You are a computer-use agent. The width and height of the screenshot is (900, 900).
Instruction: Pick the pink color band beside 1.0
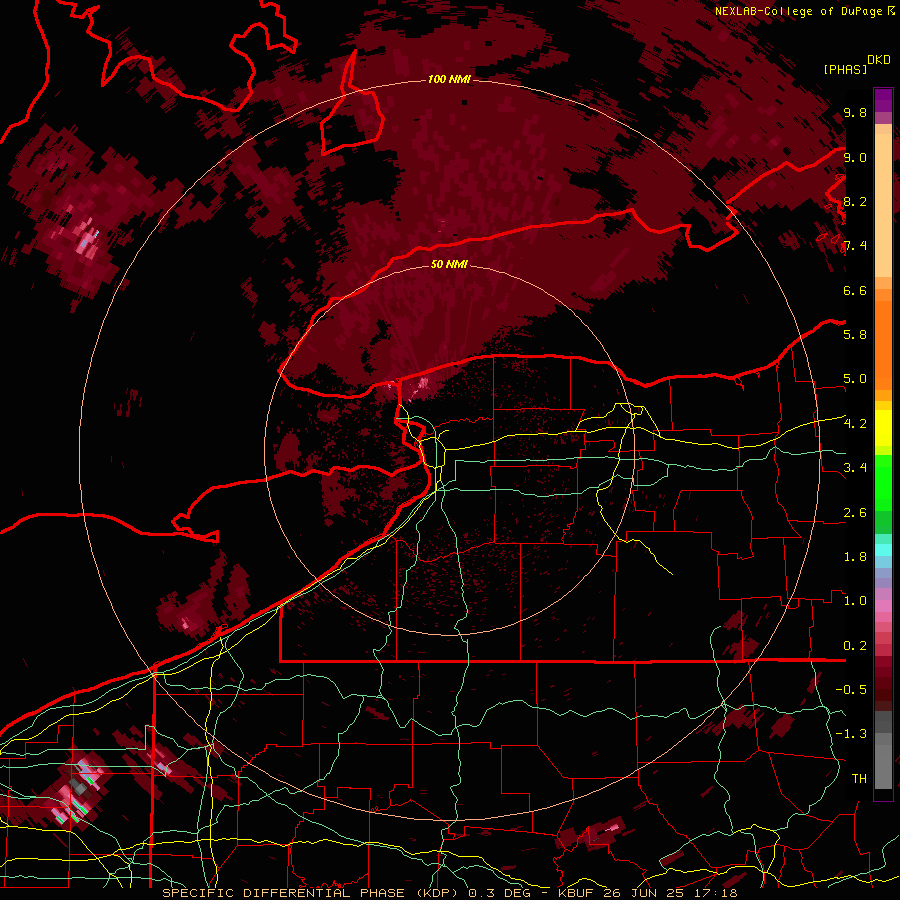pyautogui.click(x=883, y=606)
